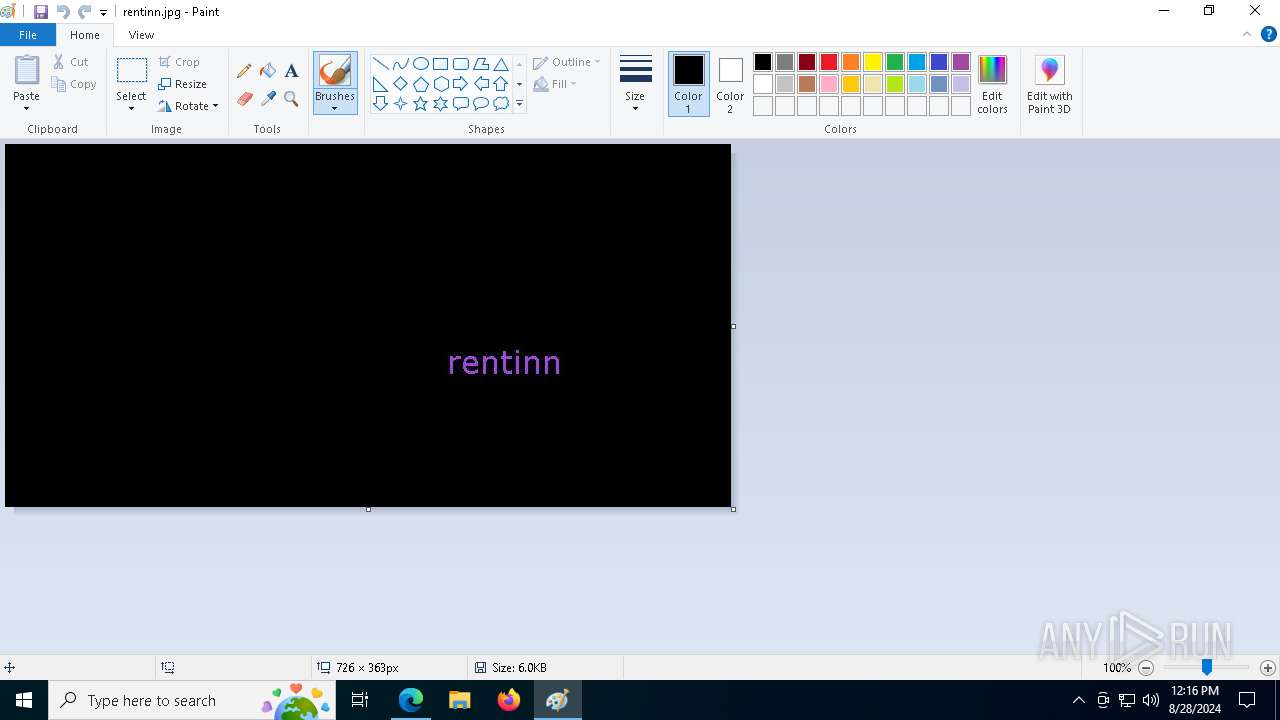Click the Copy button

point(74,84)
